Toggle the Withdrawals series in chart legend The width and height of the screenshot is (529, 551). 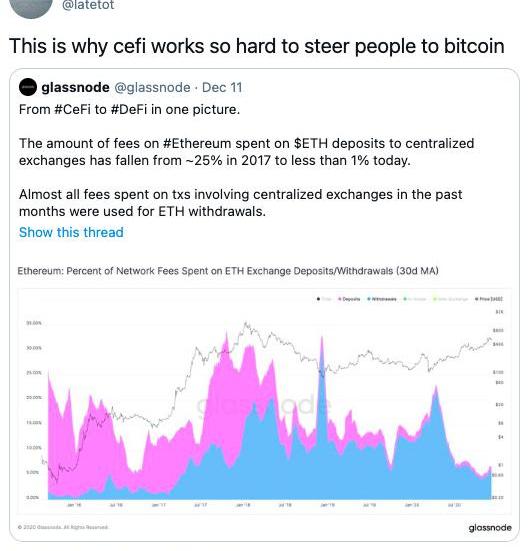[382, 299]
